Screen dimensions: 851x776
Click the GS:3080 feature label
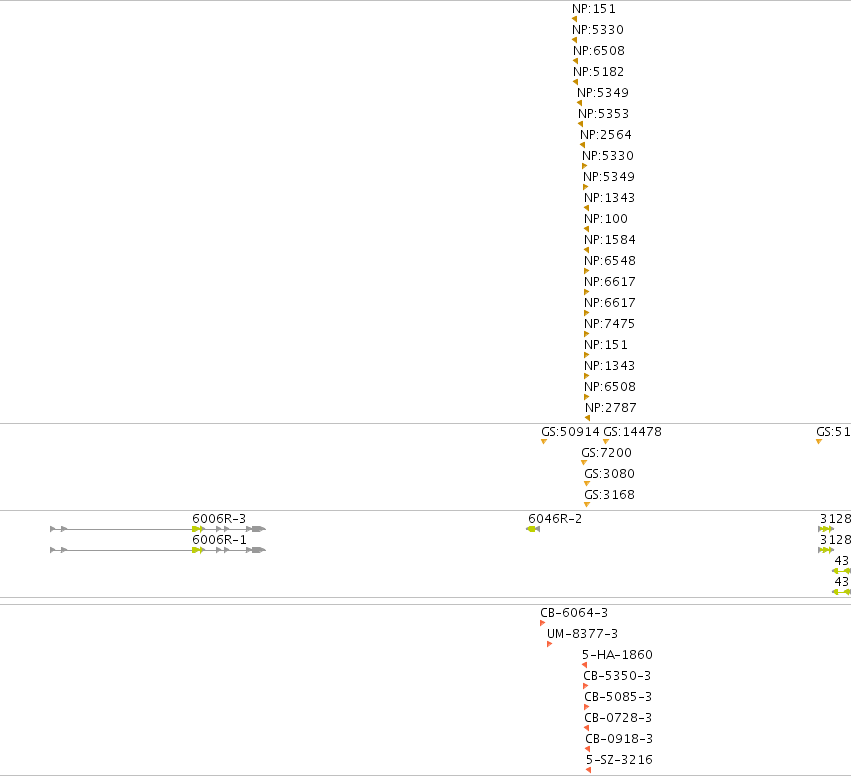point(609,474)
